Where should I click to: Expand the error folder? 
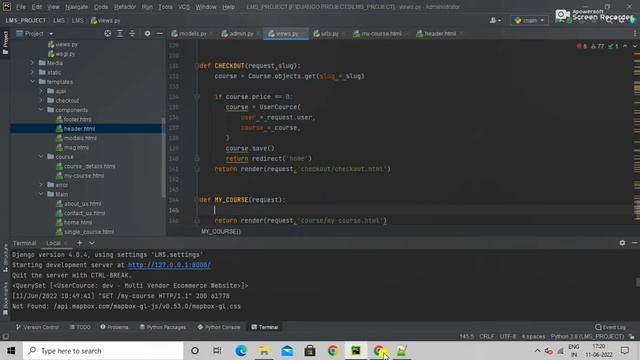coord(41,185)
